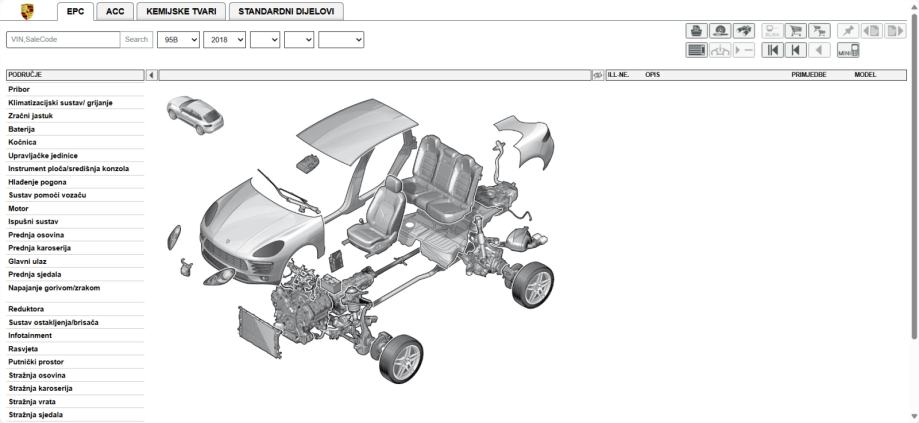Switch to the ACC tab
919x423 pixels.
click(x=115, y=11)
